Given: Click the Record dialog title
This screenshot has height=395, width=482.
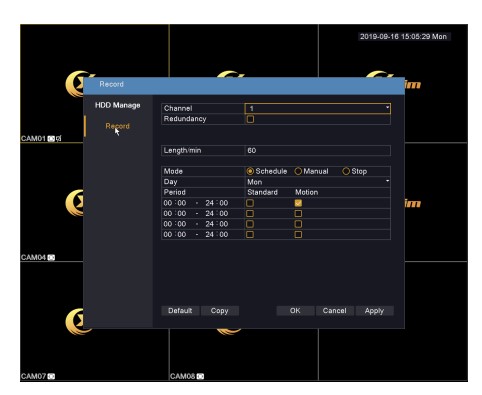Looking at the screenshot, I should point(112,84).
